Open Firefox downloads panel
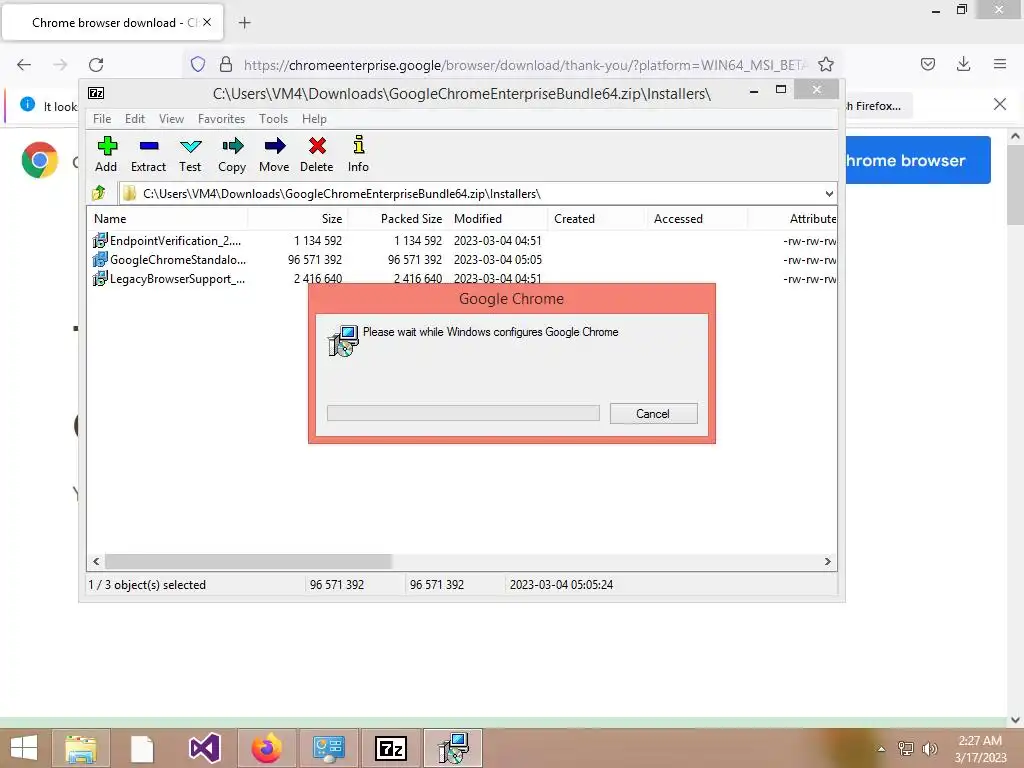The image size is (1024, 768). pos(963,64)
